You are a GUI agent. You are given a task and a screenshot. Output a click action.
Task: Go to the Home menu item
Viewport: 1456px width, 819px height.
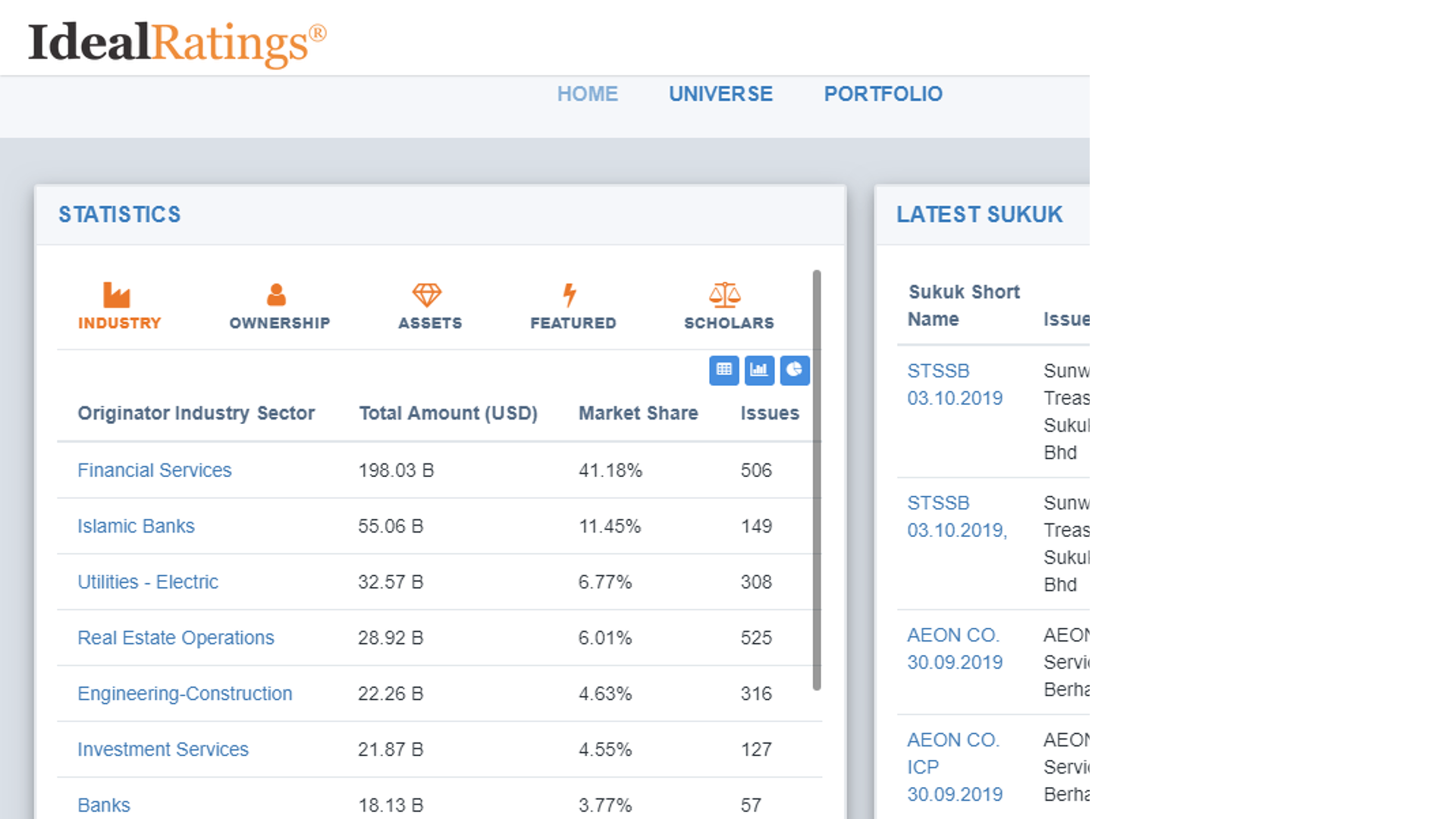click(x=588, y=94)
